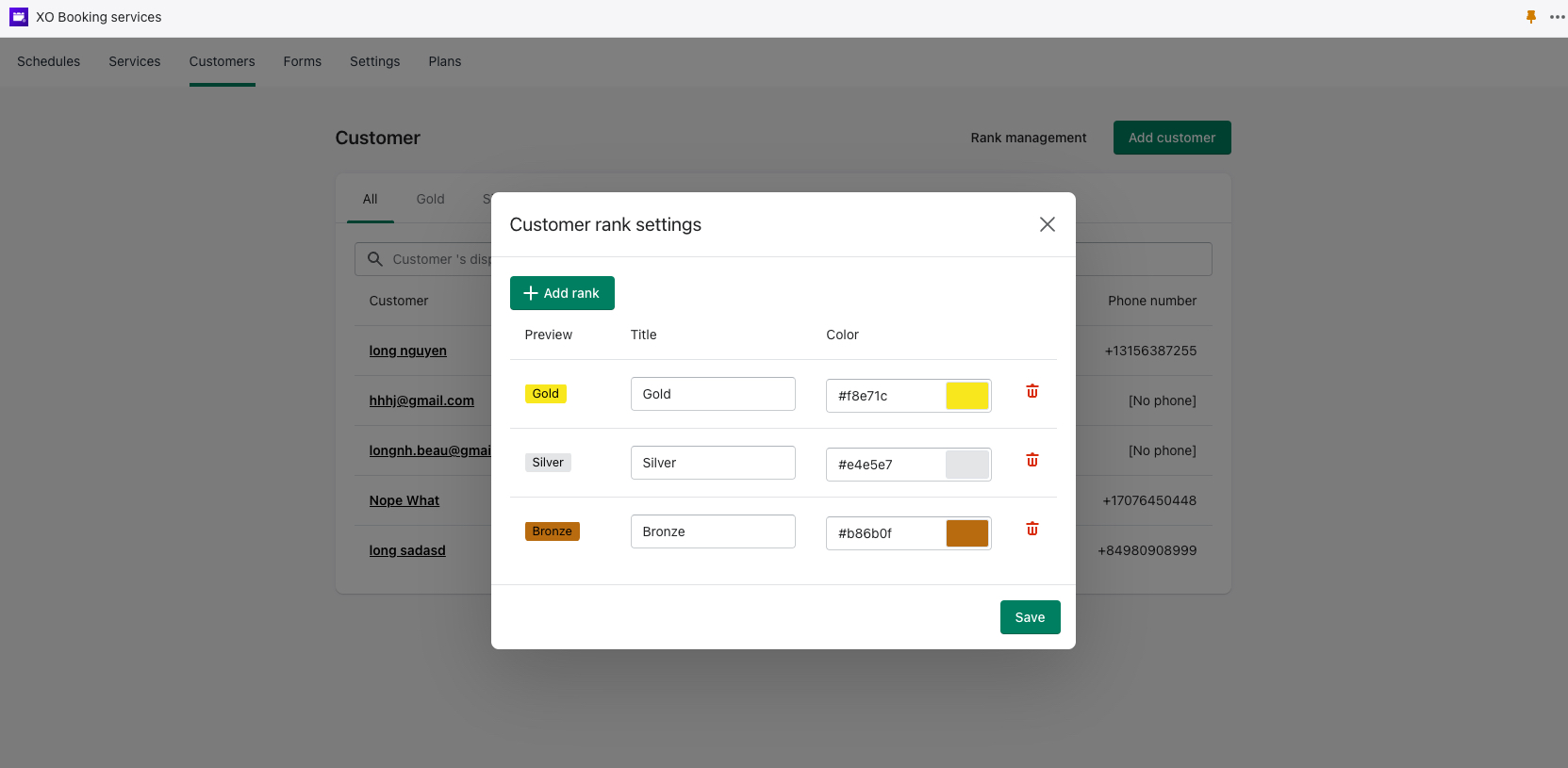The width and height of the screenshot is (1568, 768).
Task: Pick the Gold yellow color swatch
Action: coord(967,396)
